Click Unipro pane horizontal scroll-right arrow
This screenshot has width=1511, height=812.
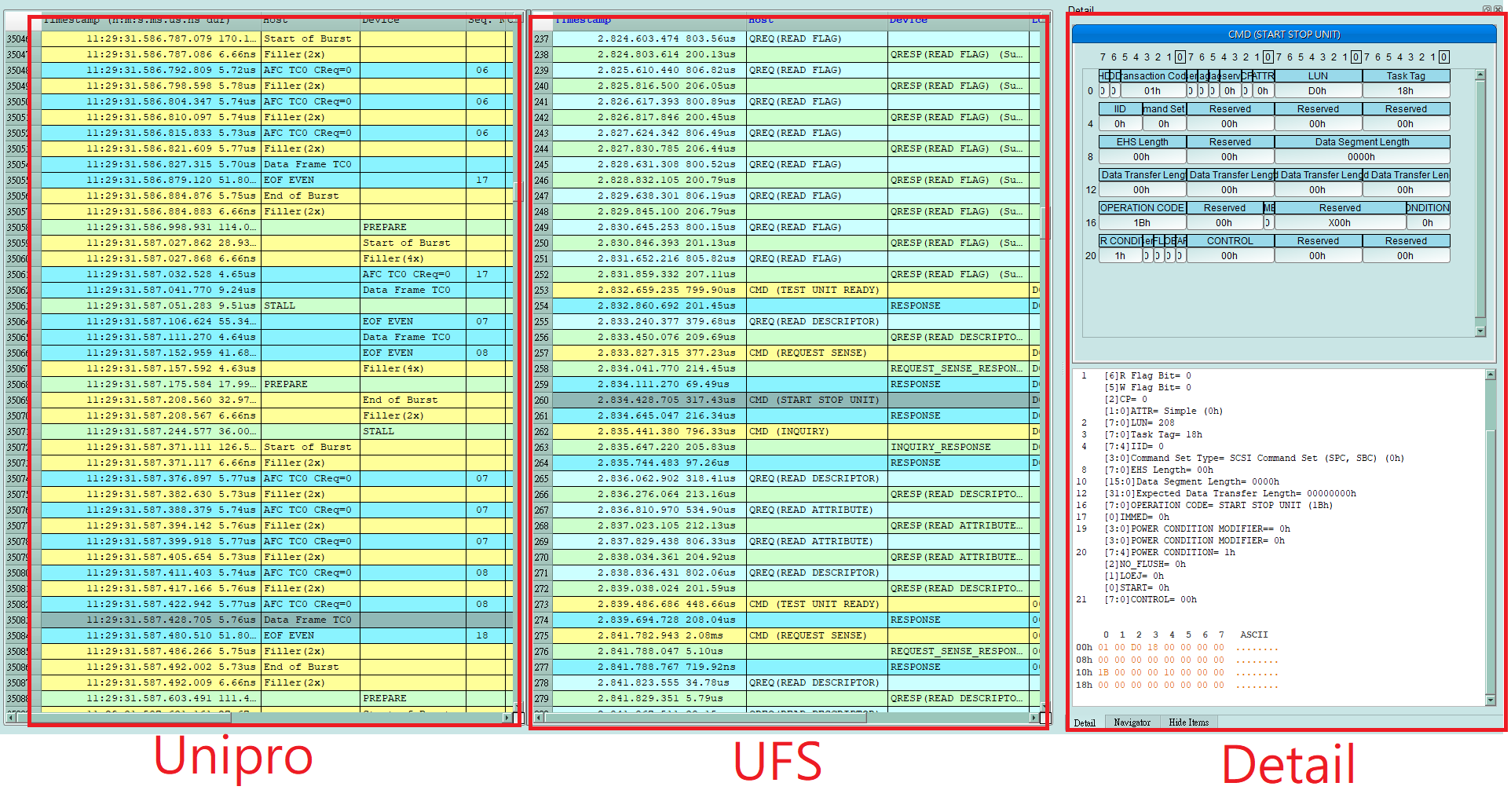(507, 717)
